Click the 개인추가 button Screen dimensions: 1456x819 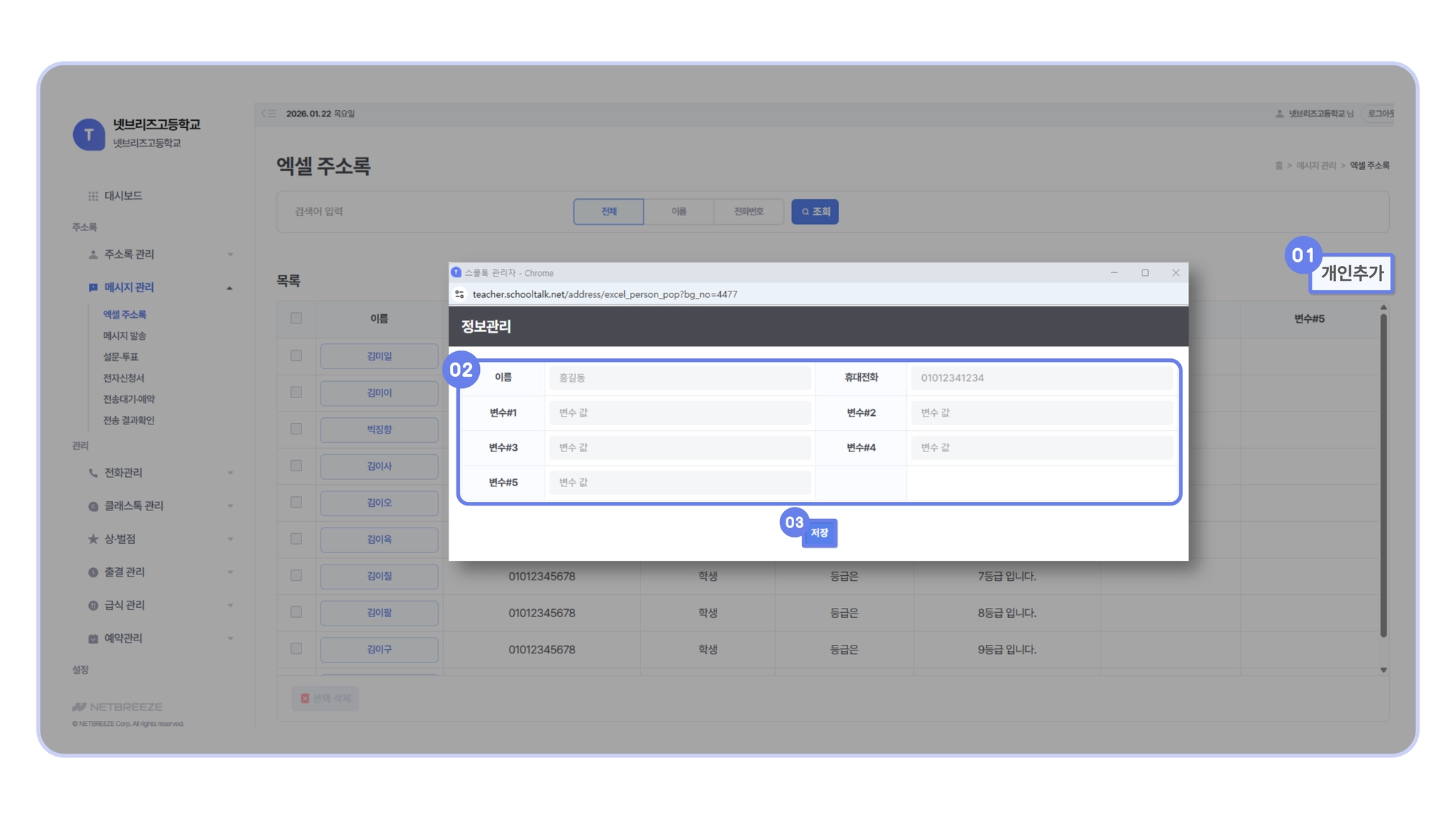coord(1351,273)
